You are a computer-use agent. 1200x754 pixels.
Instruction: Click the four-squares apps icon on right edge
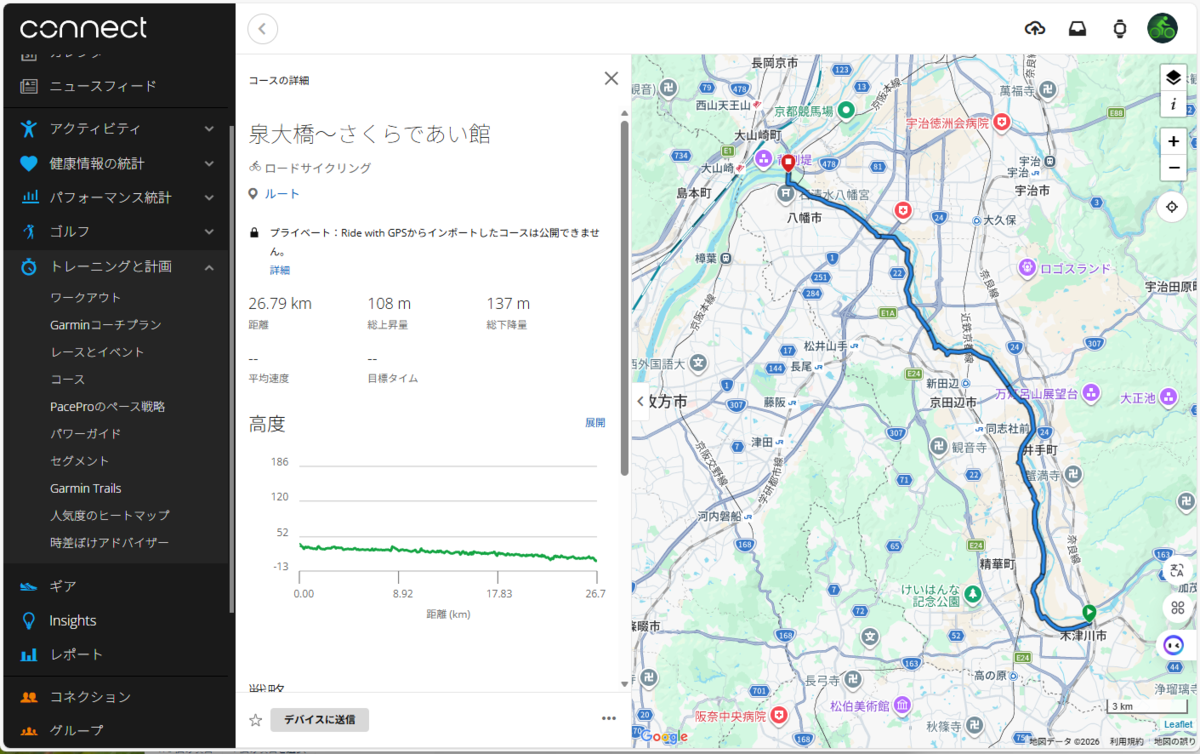pos(1177,607)
